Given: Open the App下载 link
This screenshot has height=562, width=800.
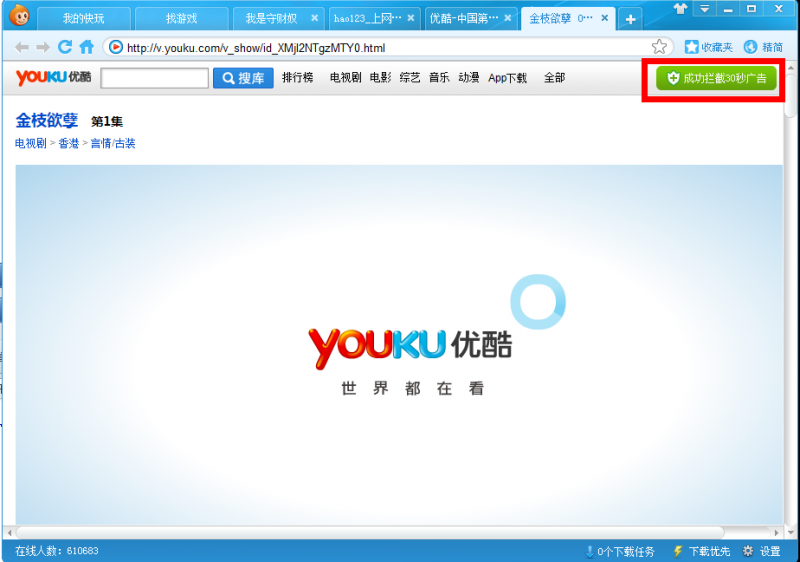Looking at the screenshot, I should [507, 78].
